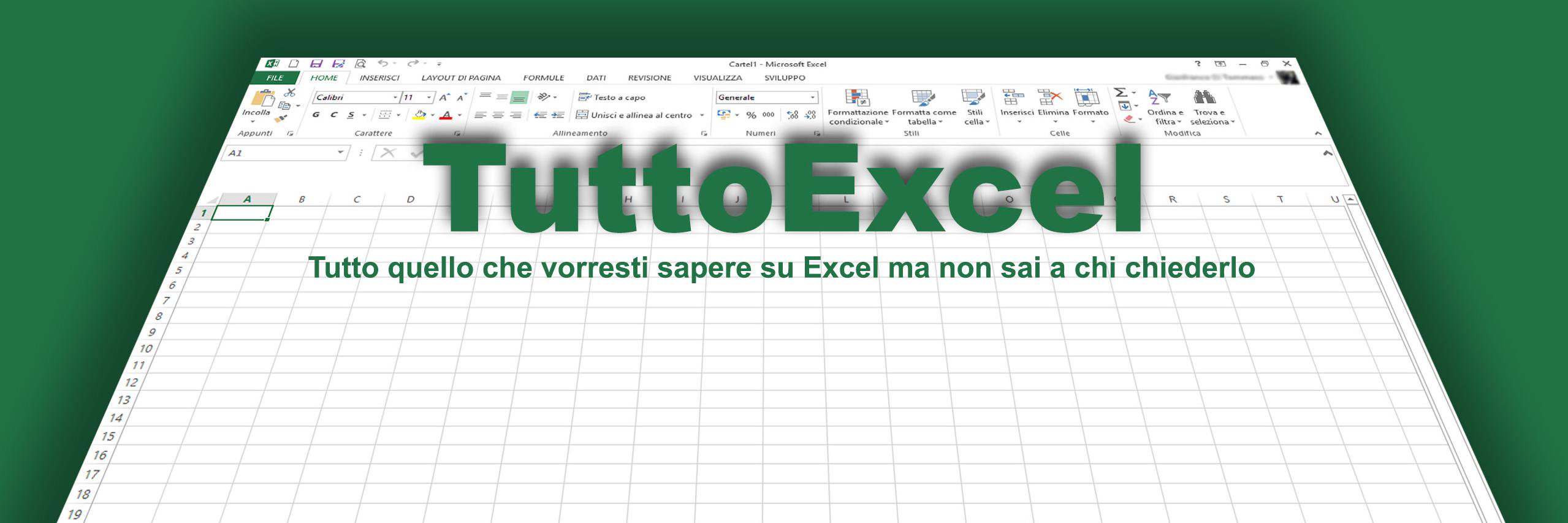1568x523 pixels.
Task: Switch to the DATI tab
Action: (x=596, y=78)
